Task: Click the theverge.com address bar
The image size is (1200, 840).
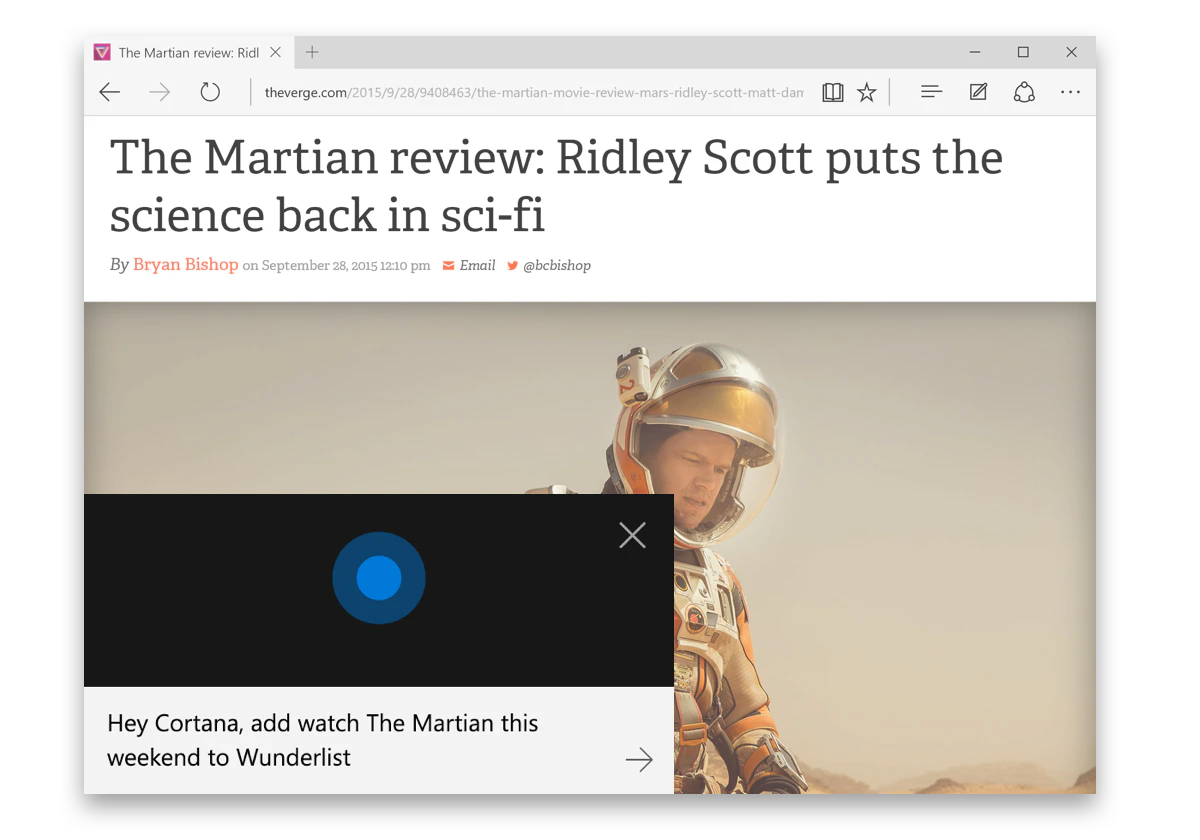Action: (x=534, y=93)
